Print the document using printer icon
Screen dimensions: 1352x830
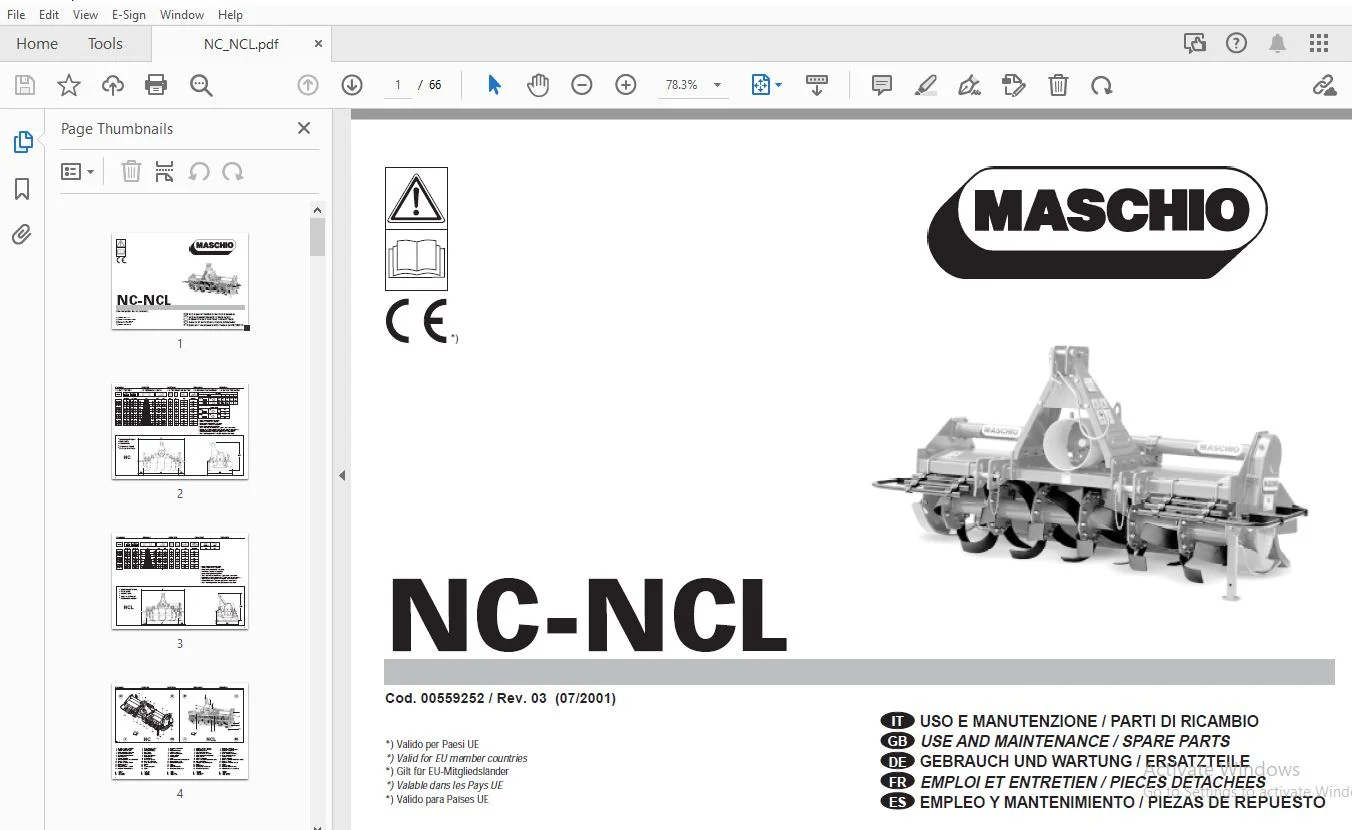pos(156,86)
